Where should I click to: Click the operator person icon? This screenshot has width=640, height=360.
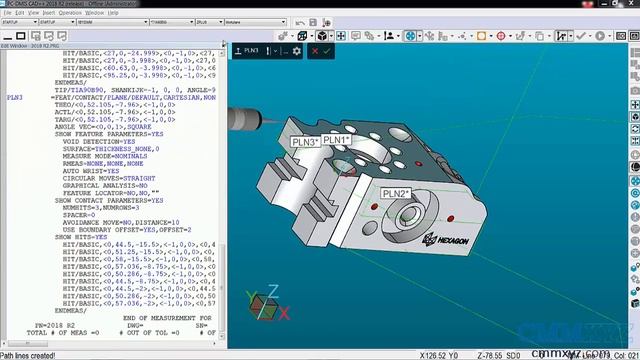pos(389,36)
